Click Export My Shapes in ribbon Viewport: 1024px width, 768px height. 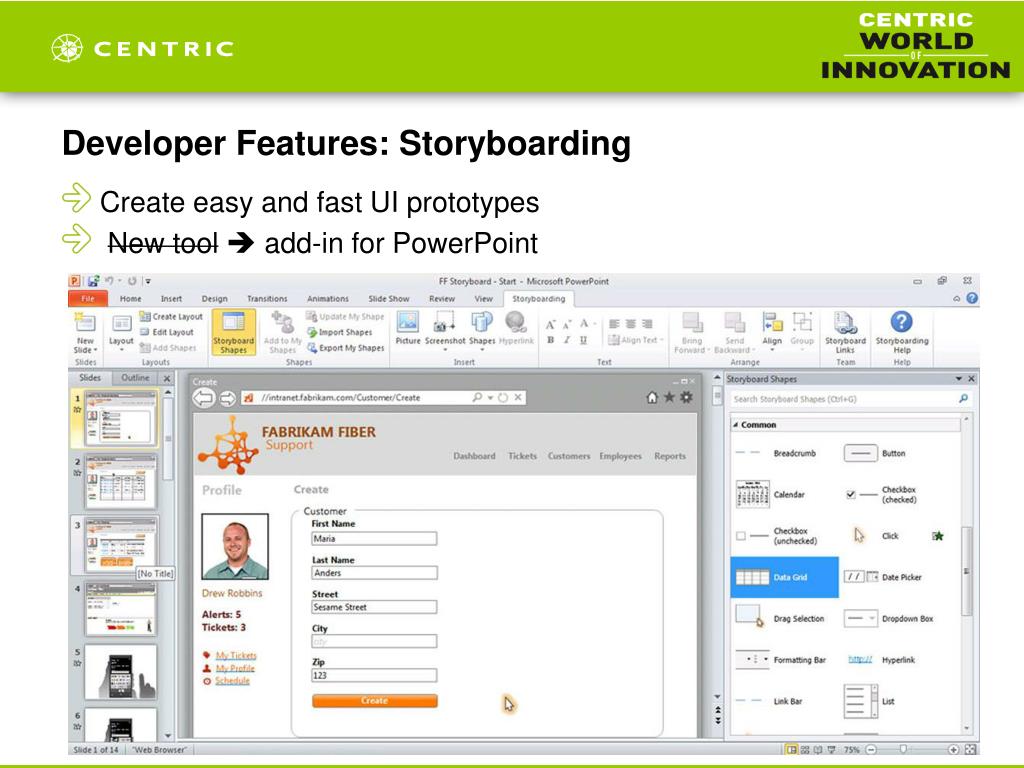(x=345, y=348)
